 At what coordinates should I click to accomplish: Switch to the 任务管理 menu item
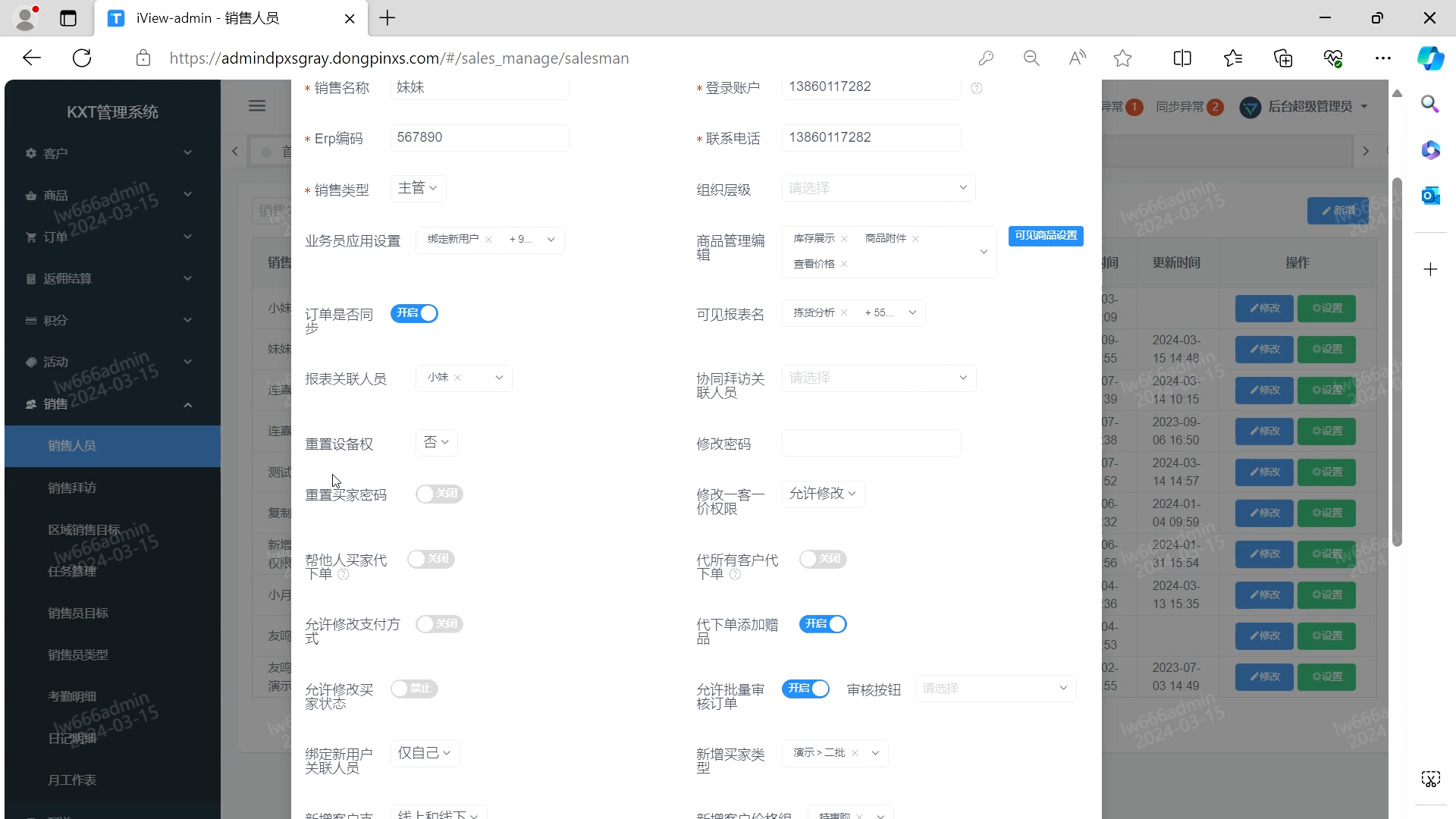point(72,571)
